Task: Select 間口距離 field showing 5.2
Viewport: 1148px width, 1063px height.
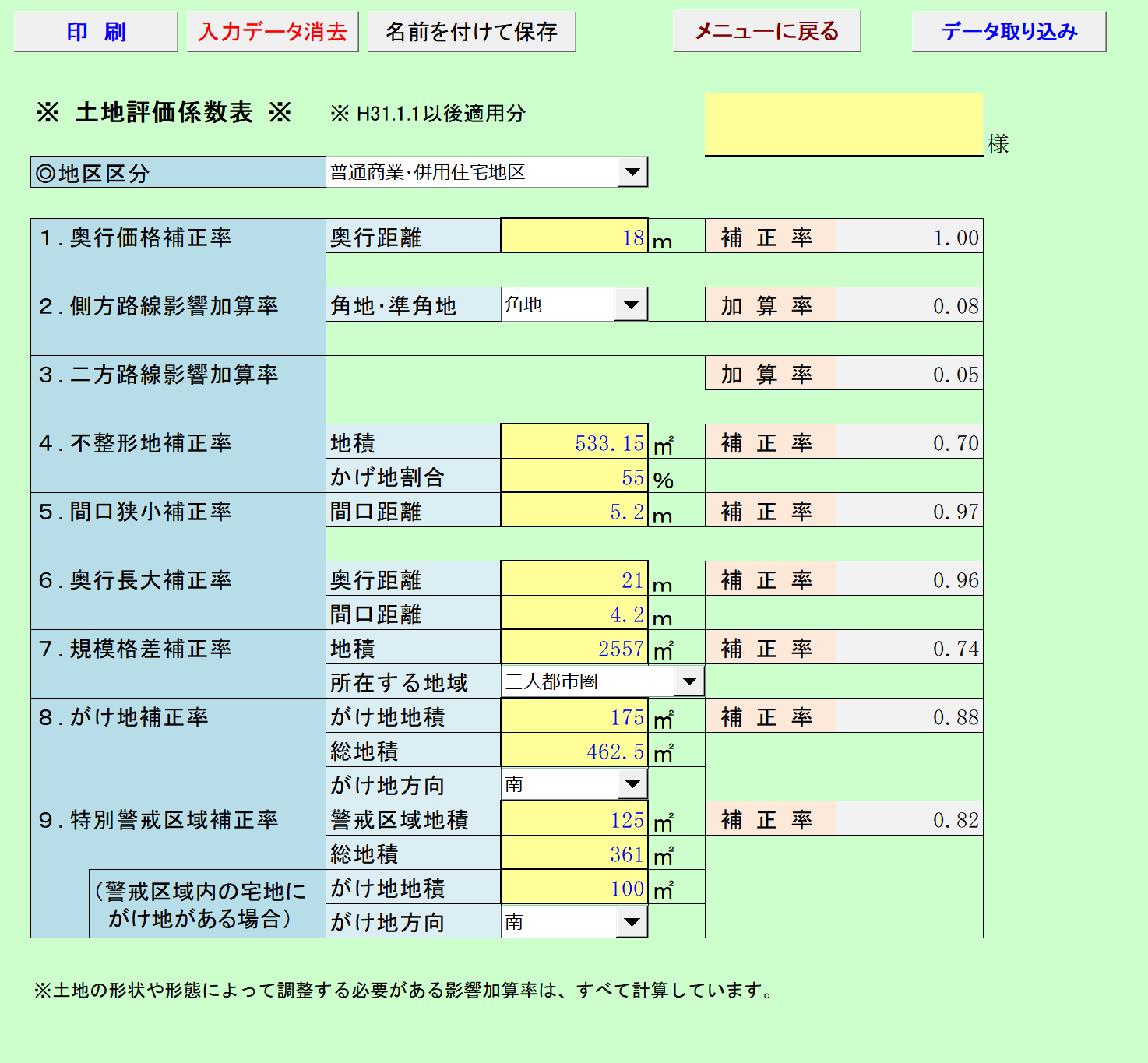Action: [574, 510]
